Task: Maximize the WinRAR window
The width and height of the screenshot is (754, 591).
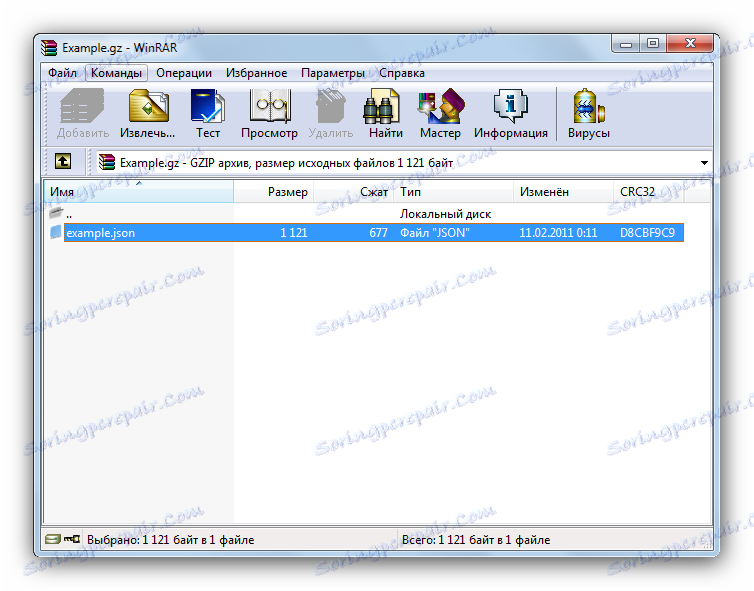Action: point(653,44)
